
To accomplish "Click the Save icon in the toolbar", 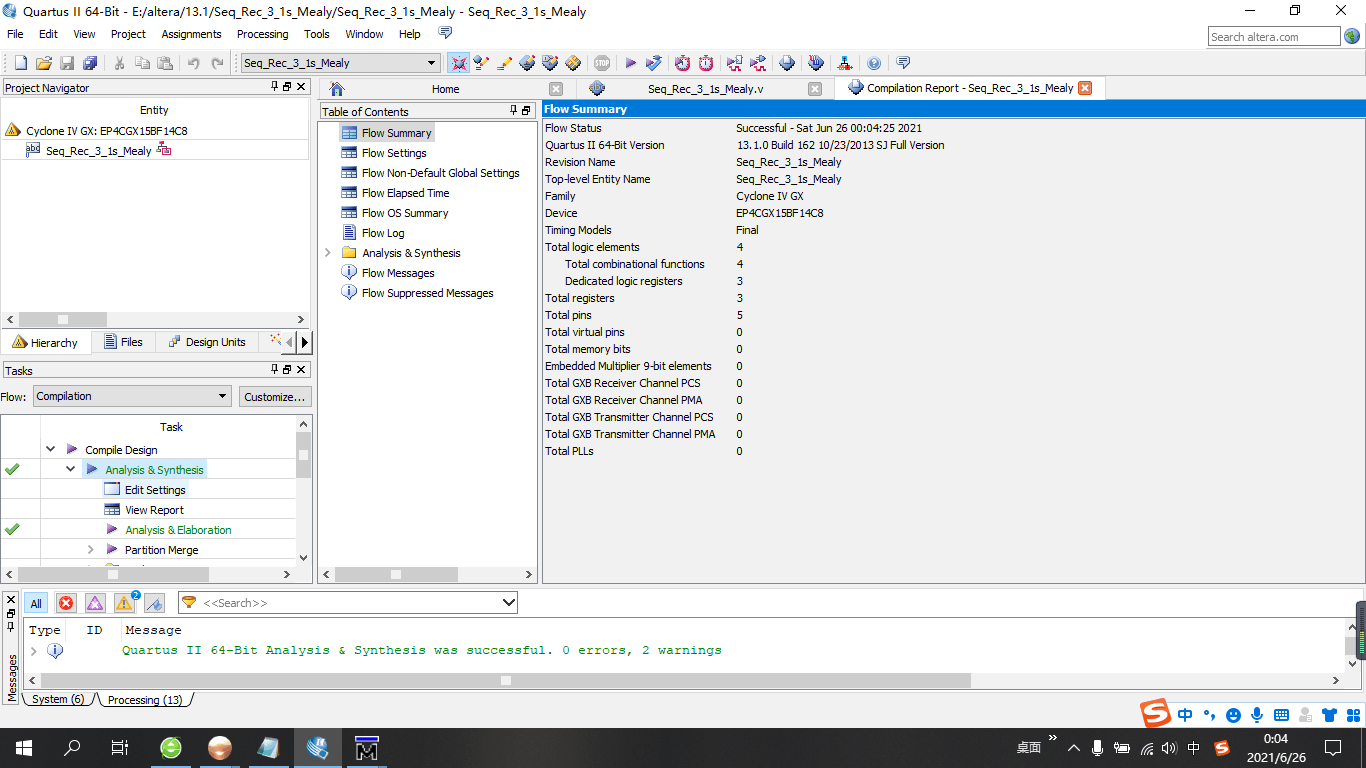I will (x=67, y=63).
